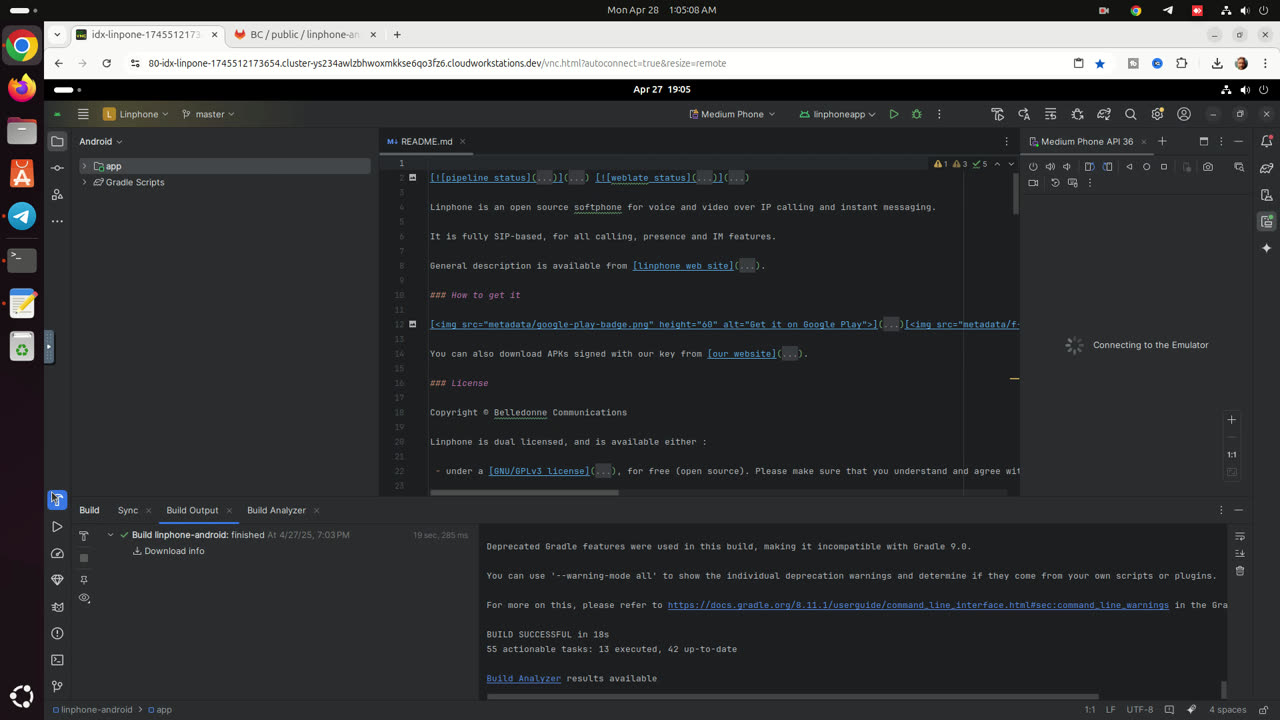
Task: Open Run tool window triangle icon
Action: point(57,526)
